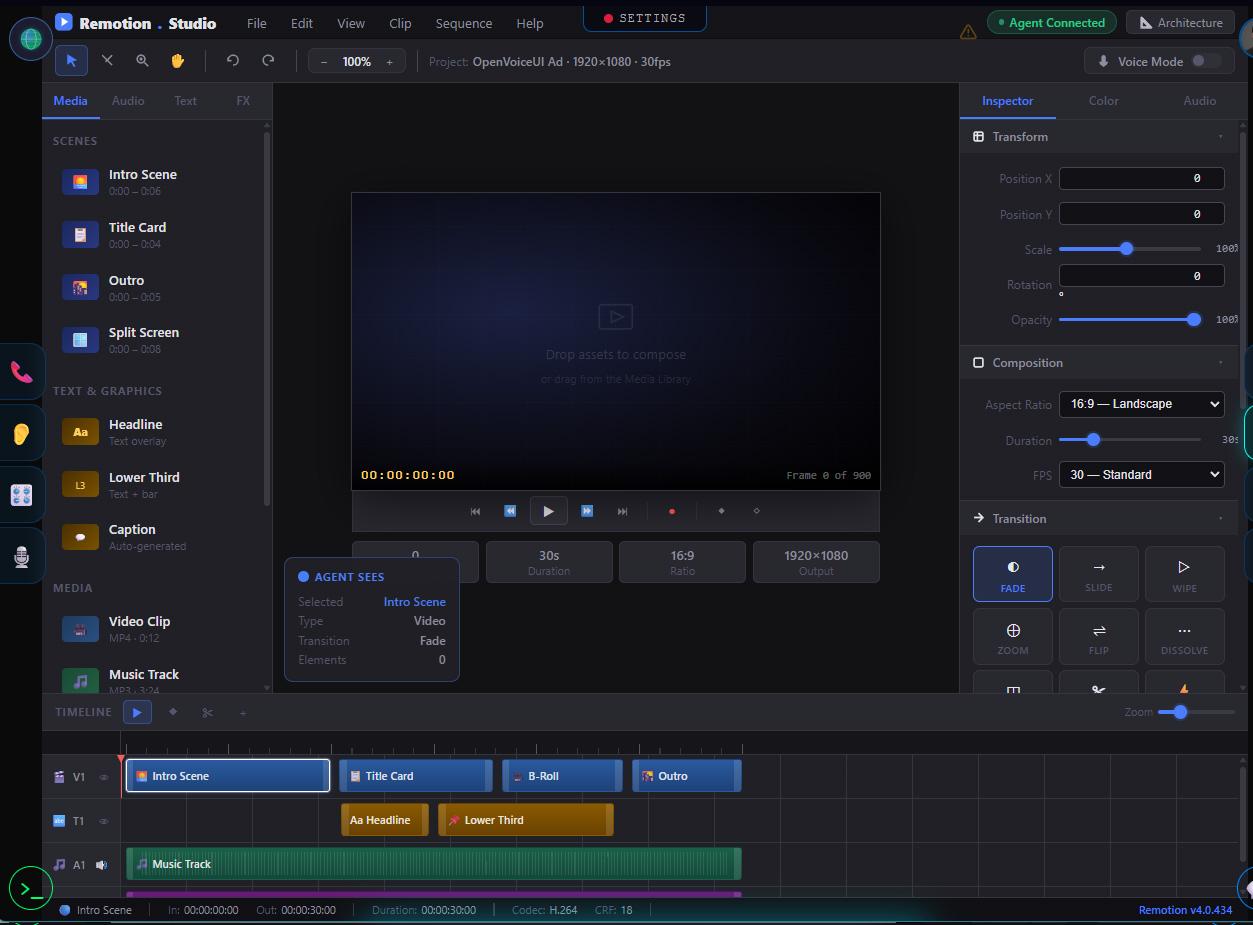Click the Undo arrow icon
The width and height of the screenshot is (1253, 925).
tap(233, 60)
